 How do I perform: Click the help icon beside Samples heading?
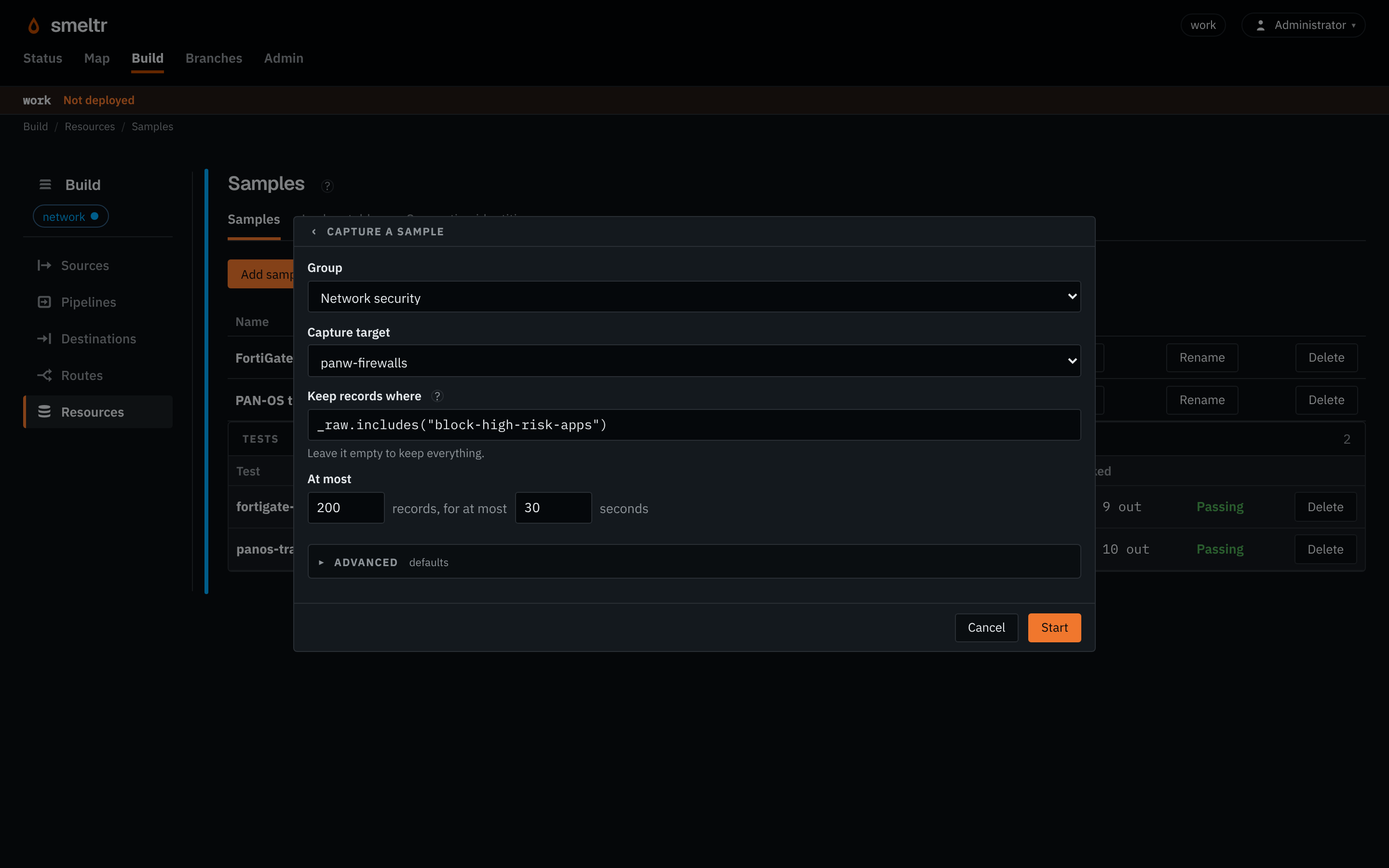pyautogui.click(x=327, y=186)
